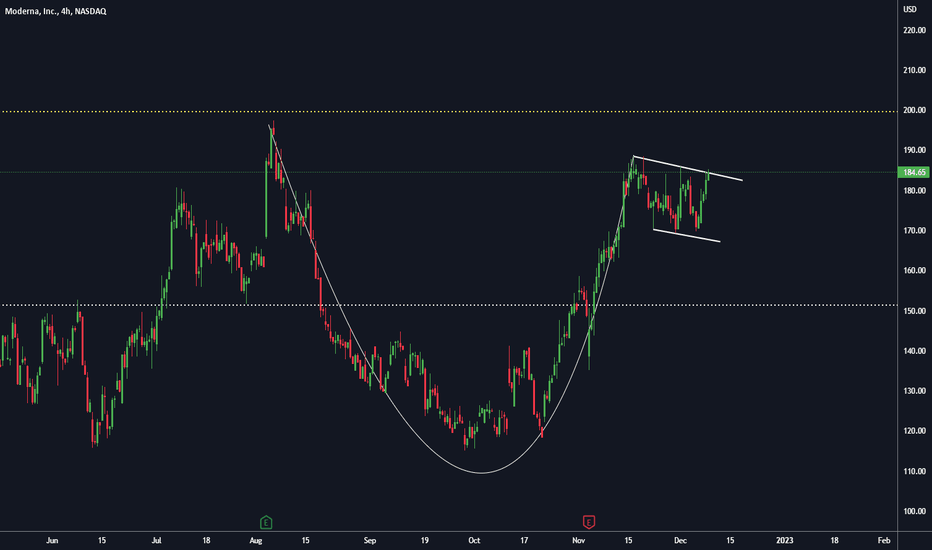Click the Nov label on time axis
This screenshot has height=550, width=932.
pos(578,540)
